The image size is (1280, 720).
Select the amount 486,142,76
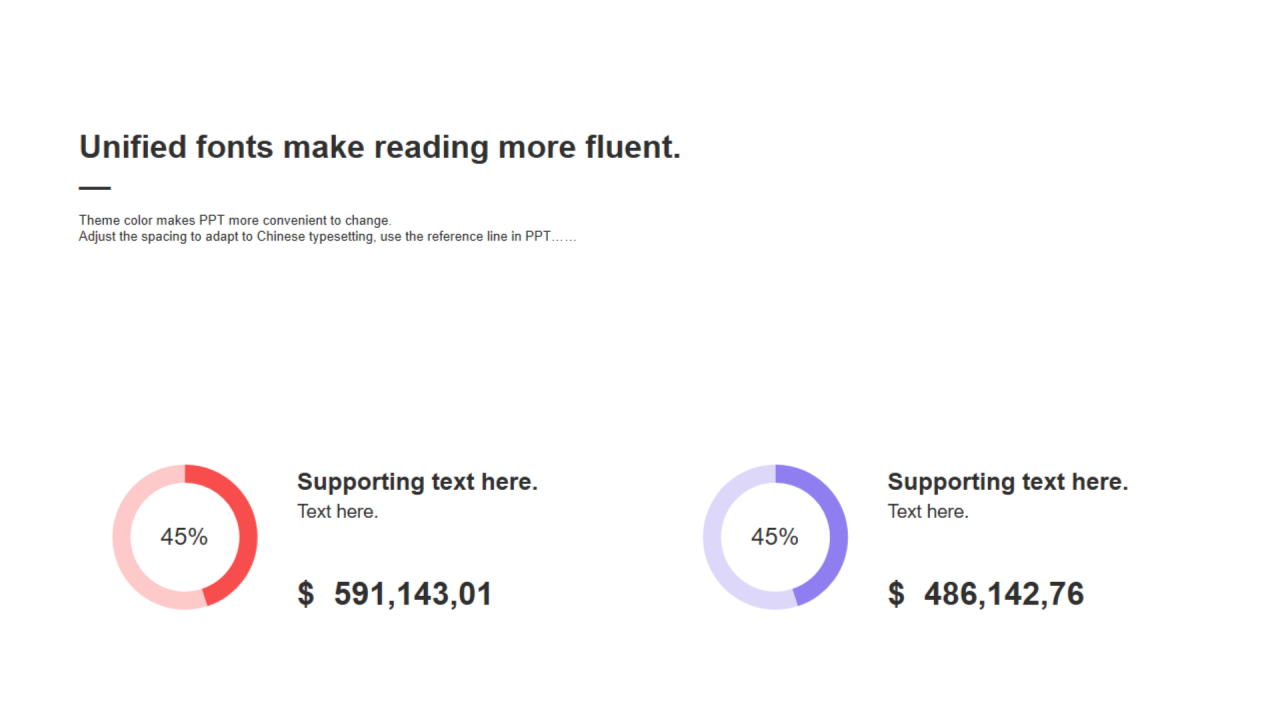(x=1004, y=594)
